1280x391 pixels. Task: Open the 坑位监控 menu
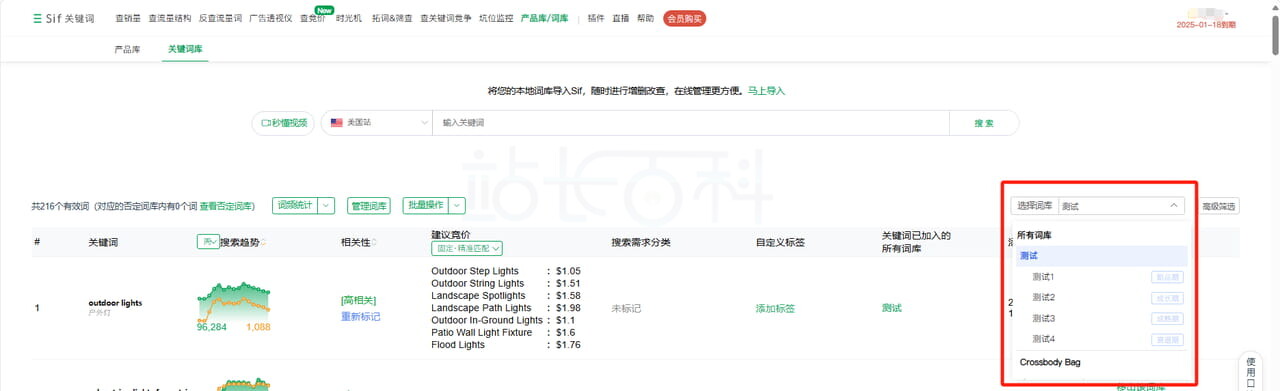496,18
